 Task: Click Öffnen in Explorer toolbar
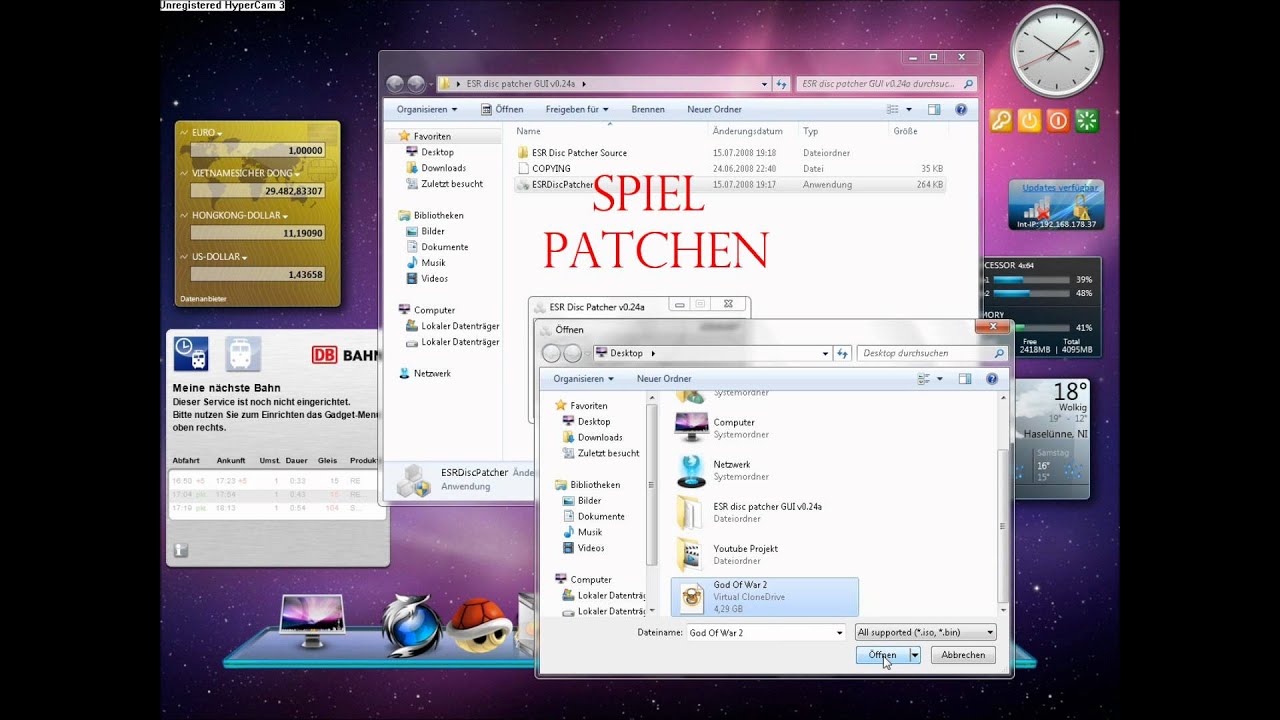(x=500, y=109)
